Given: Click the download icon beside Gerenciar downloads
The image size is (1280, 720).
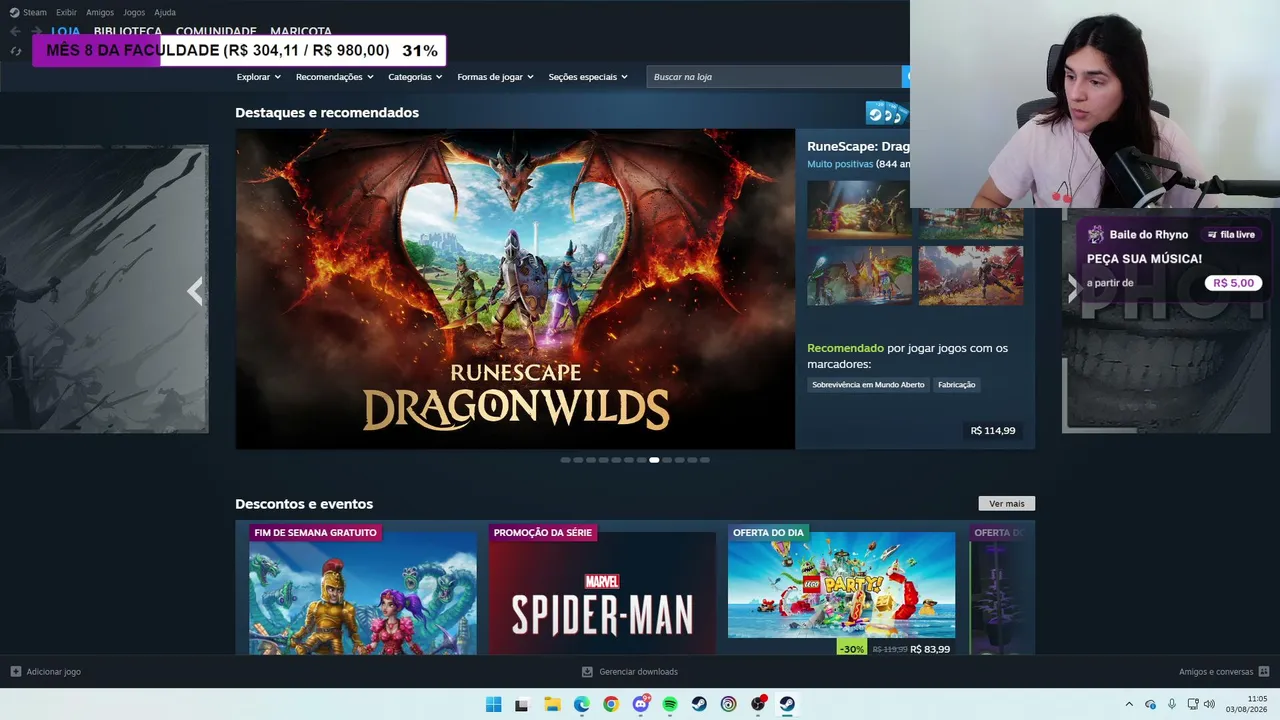Looking at the screenshot, I should [587, 672].
